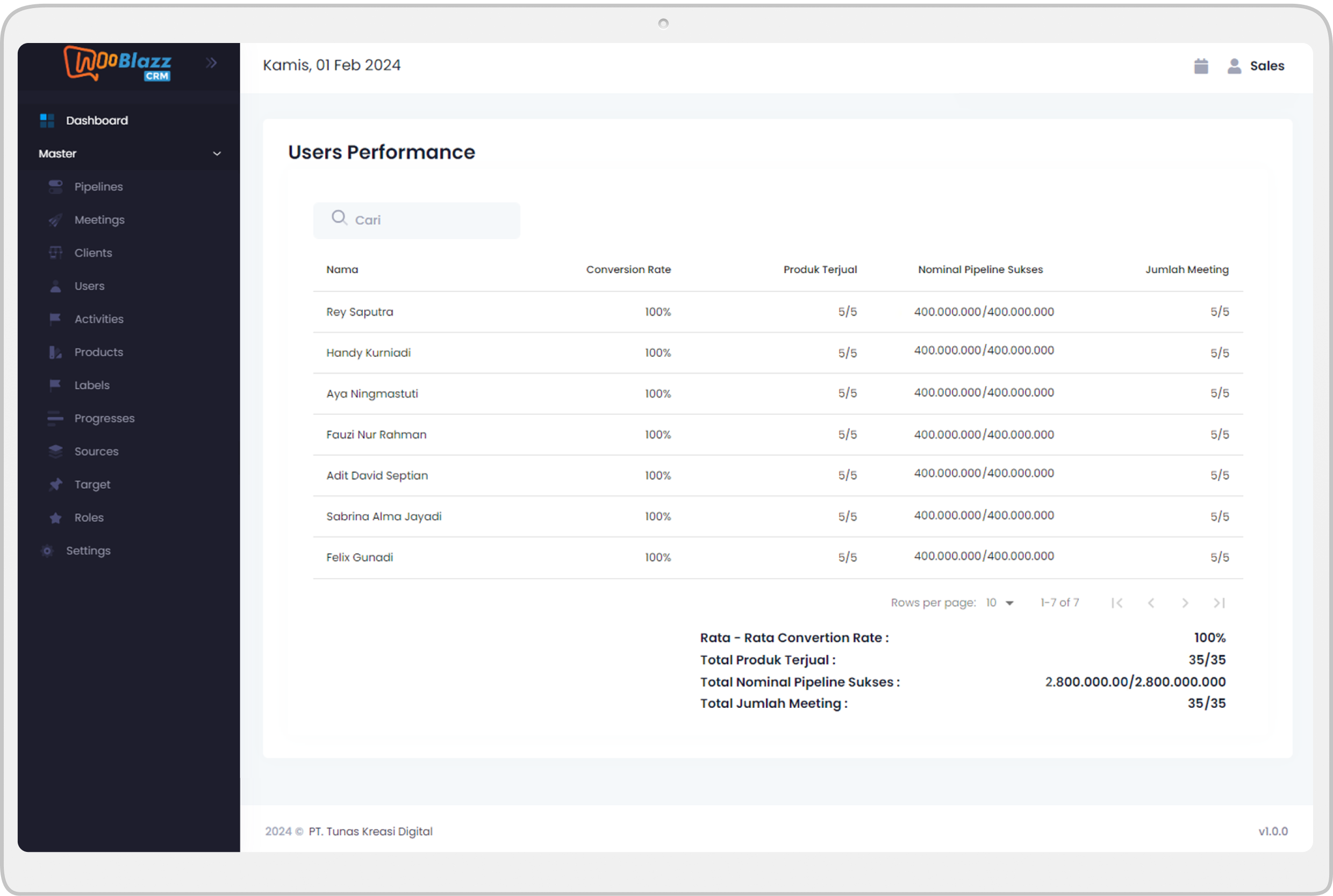
Task: Open Clients menu item
Action: click(x=93, y=253)
